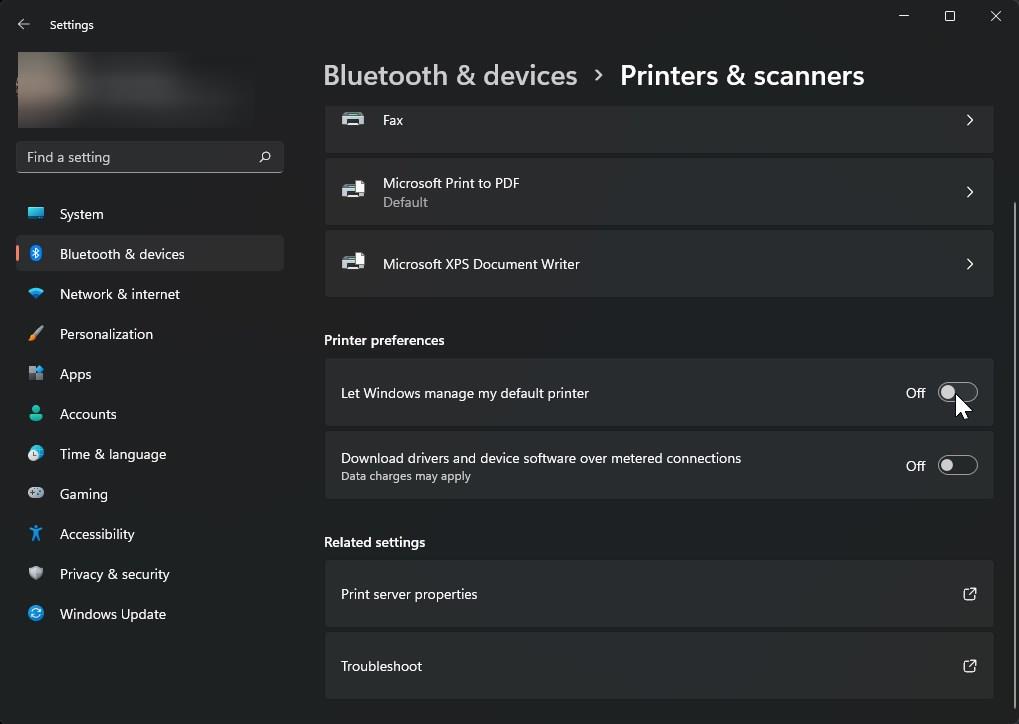1019x724 pixels.
Task: Click the Bluetooth & devices sidebar icon
Action: click(35, 254)
